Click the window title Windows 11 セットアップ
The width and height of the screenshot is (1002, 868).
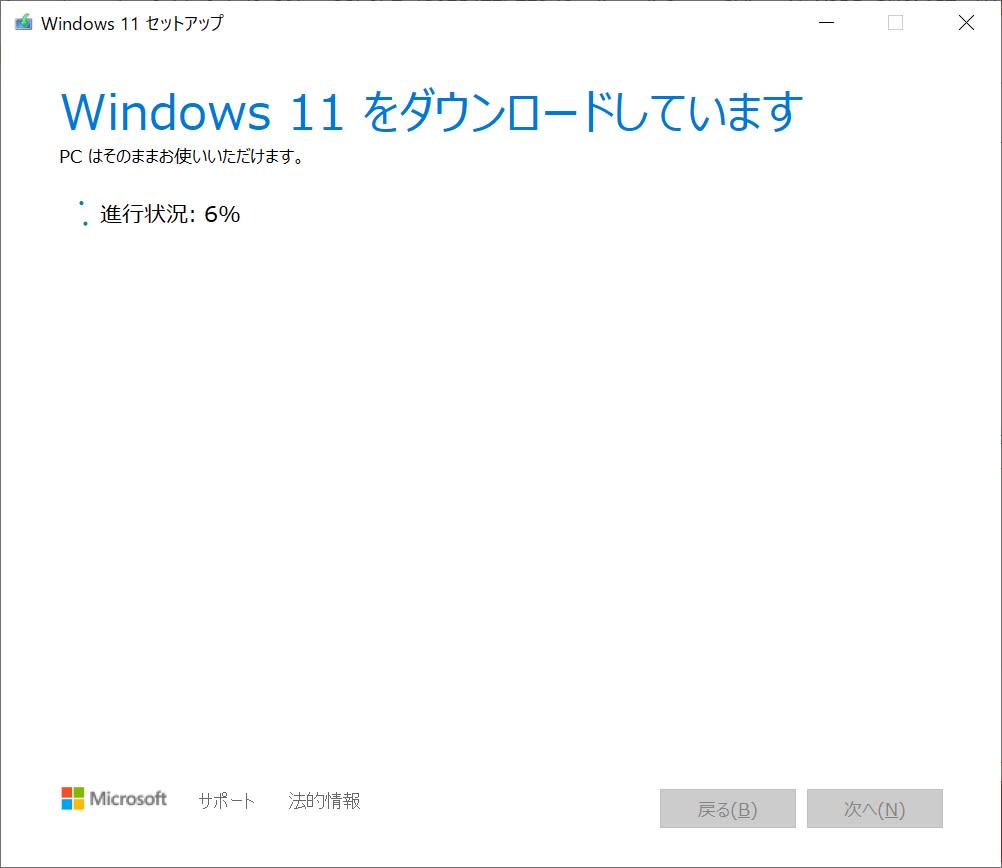(x=132, y=23)
